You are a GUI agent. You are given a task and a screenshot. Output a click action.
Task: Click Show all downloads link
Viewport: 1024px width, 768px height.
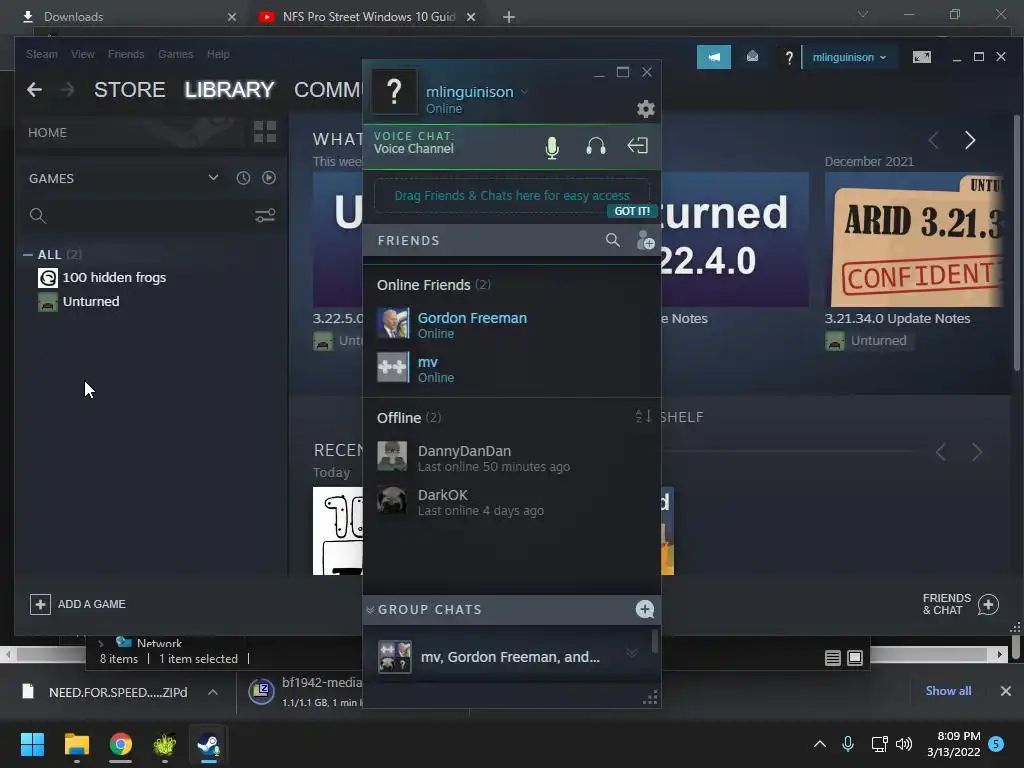[948, 691]
